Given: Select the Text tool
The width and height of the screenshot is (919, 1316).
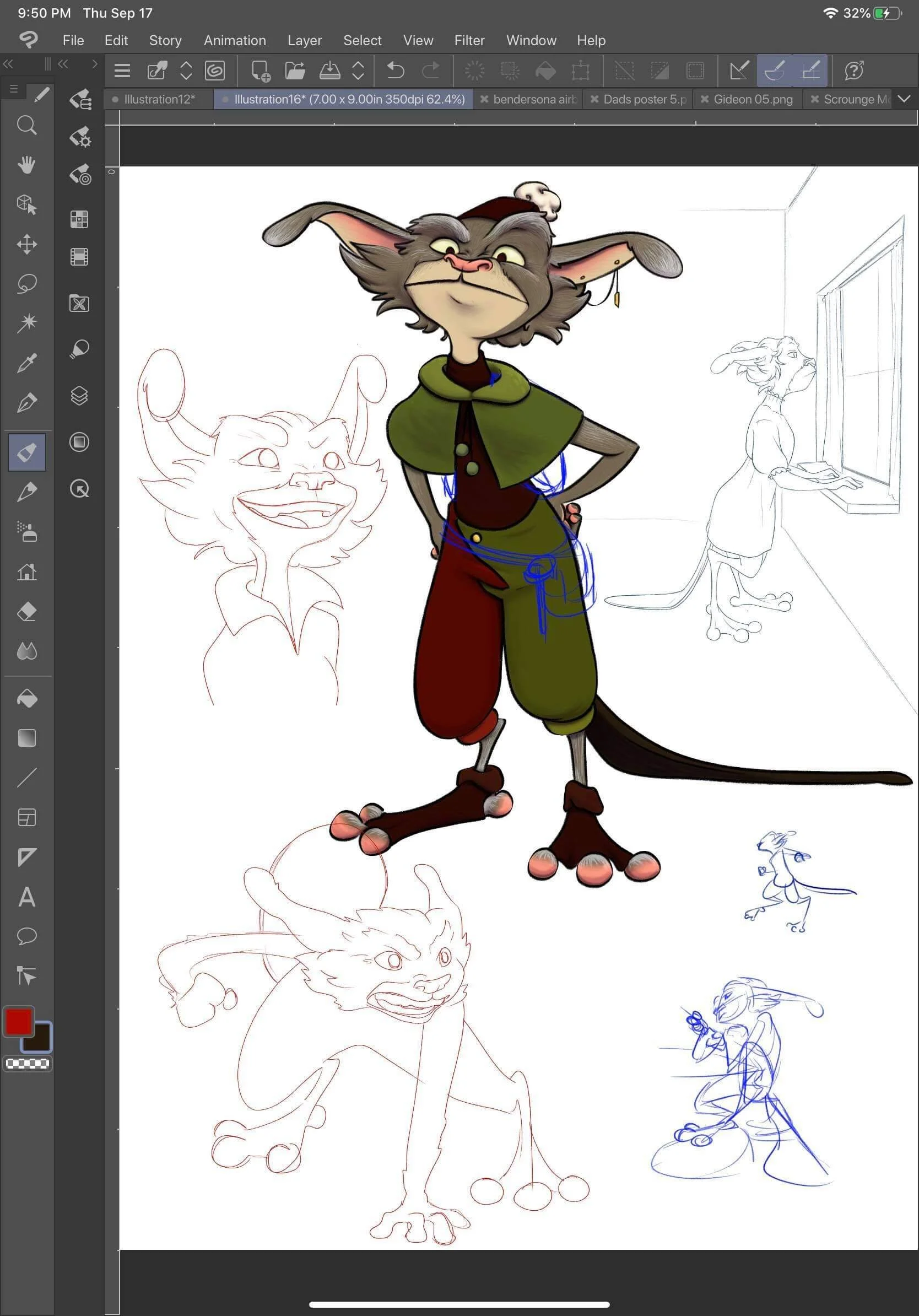Looking at the screenshot, I should point(26,897).
